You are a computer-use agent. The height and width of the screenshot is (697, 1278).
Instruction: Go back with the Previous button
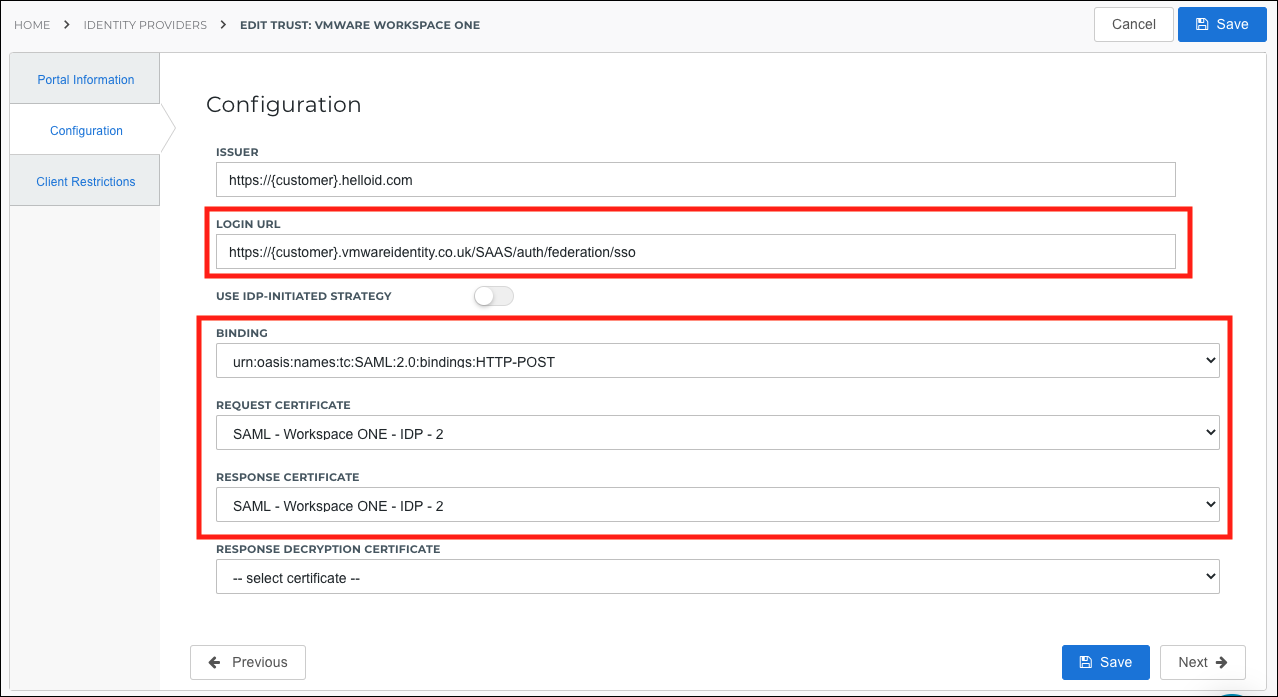click(x=248, y=662)
